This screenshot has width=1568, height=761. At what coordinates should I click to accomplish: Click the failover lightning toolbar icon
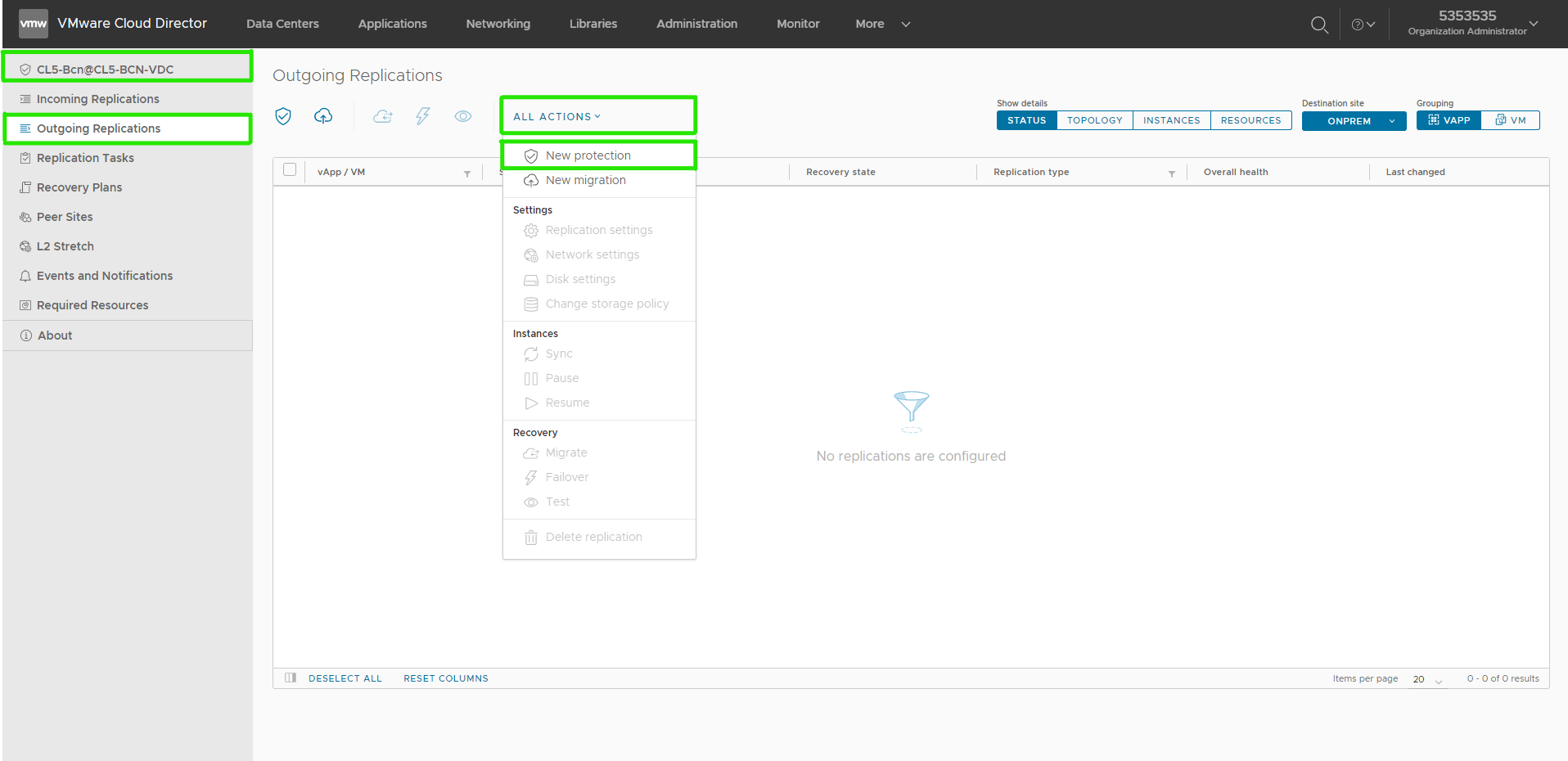tap(422, 116)
